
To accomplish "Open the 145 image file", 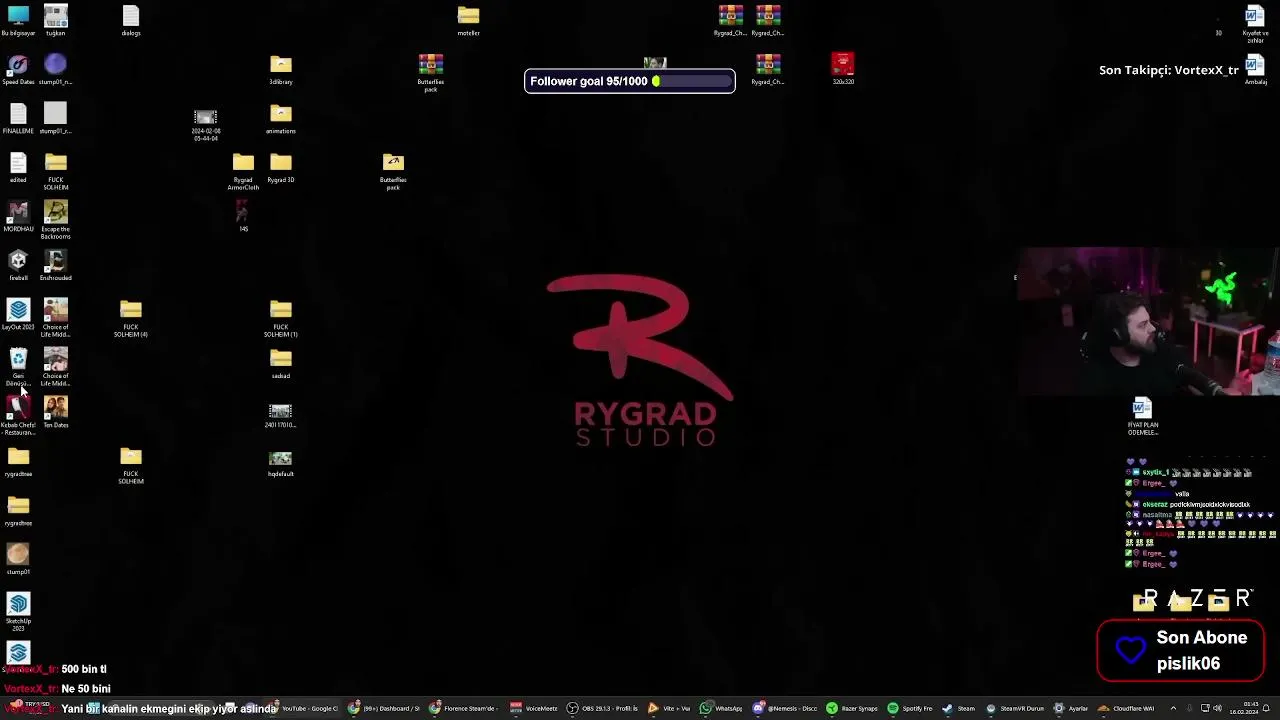I will 243,216.
